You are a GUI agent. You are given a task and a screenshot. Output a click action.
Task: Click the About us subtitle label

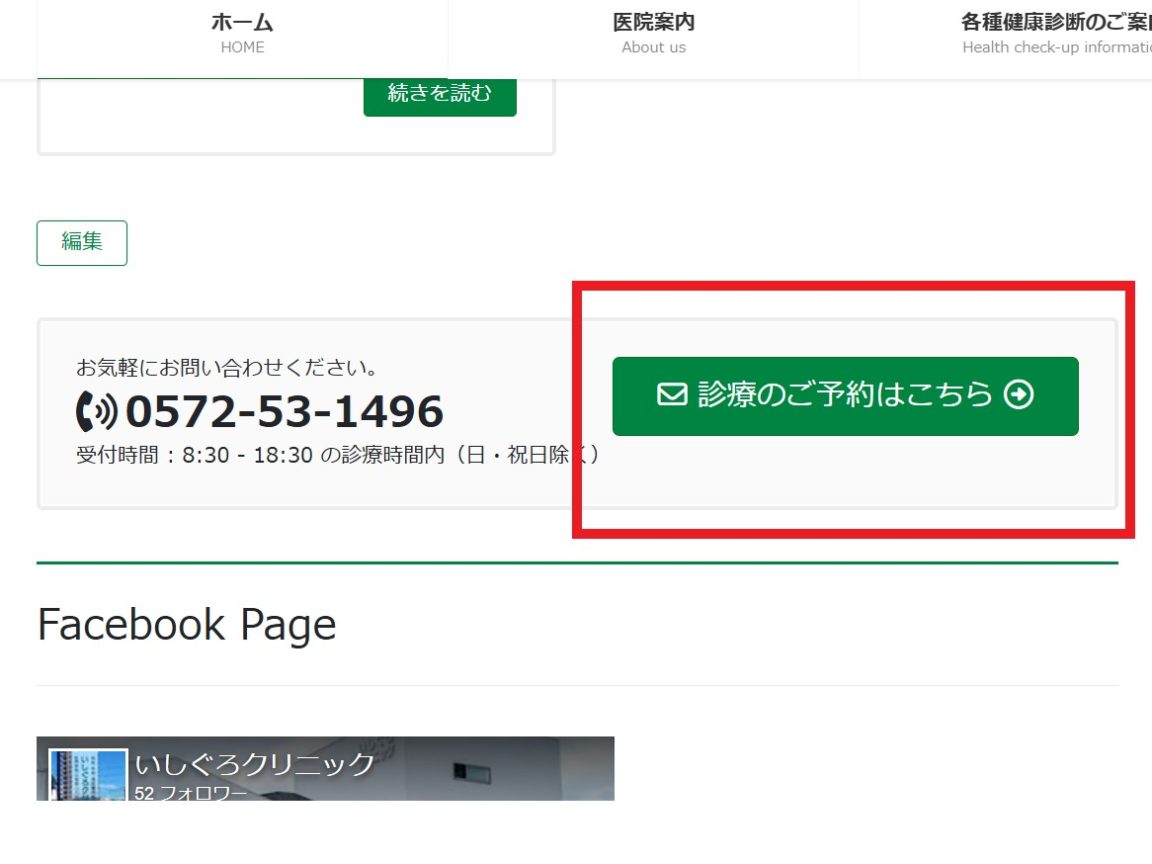pos(653,47)
